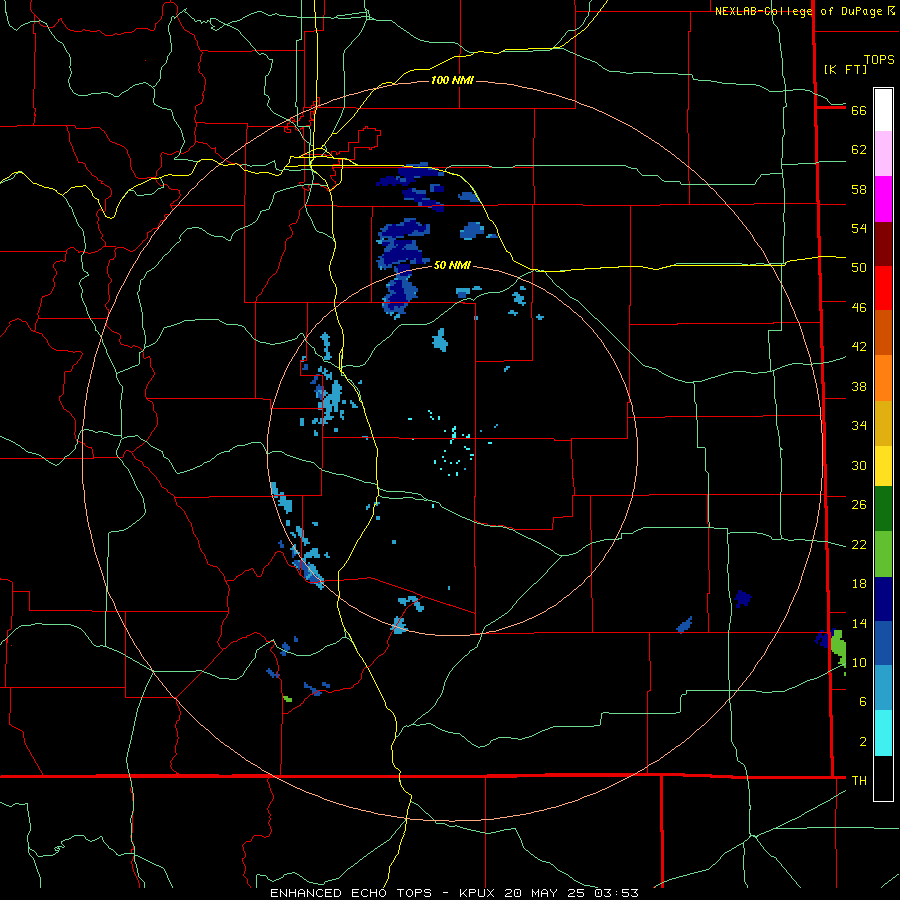Click the '26' legend value
The height and width of the screenshot is (900, 900).
pos(859,505)
